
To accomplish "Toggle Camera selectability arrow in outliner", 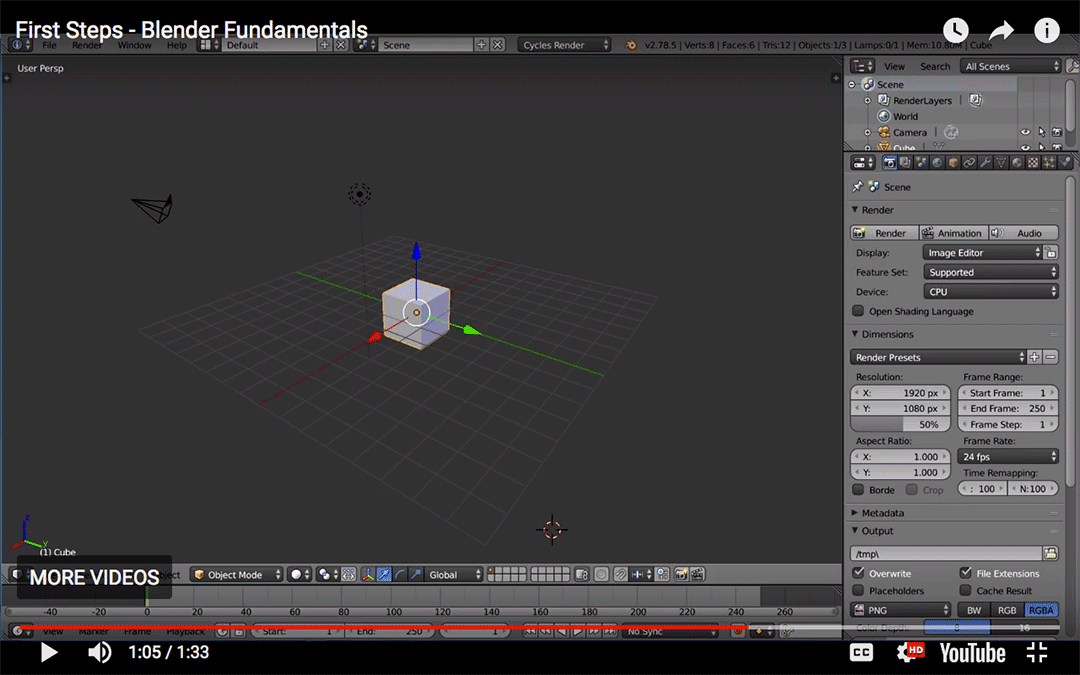I will [1041, 132].
